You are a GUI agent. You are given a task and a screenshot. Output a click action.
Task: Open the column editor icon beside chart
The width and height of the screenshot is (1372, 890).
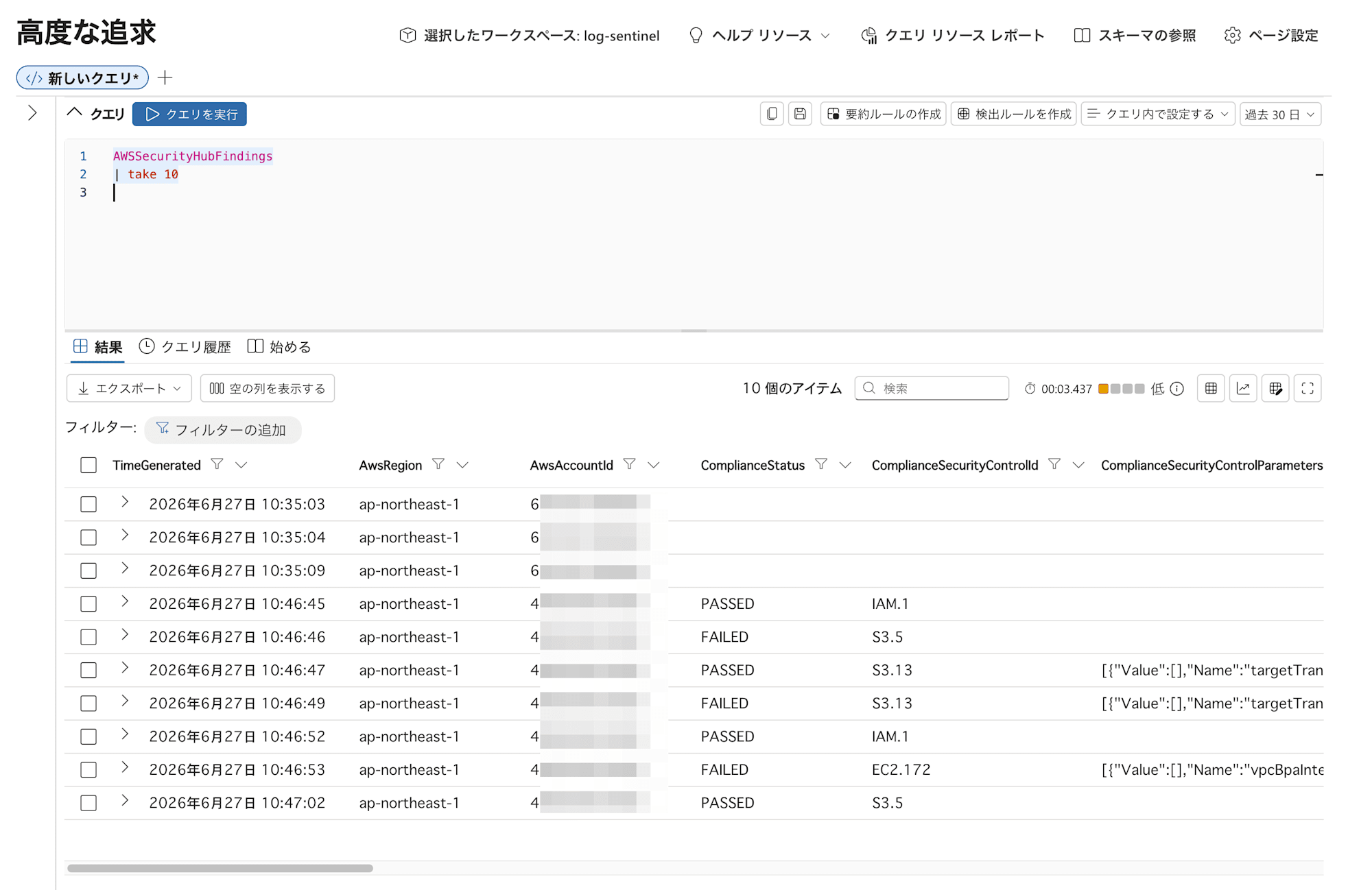tap(1275, 388)
